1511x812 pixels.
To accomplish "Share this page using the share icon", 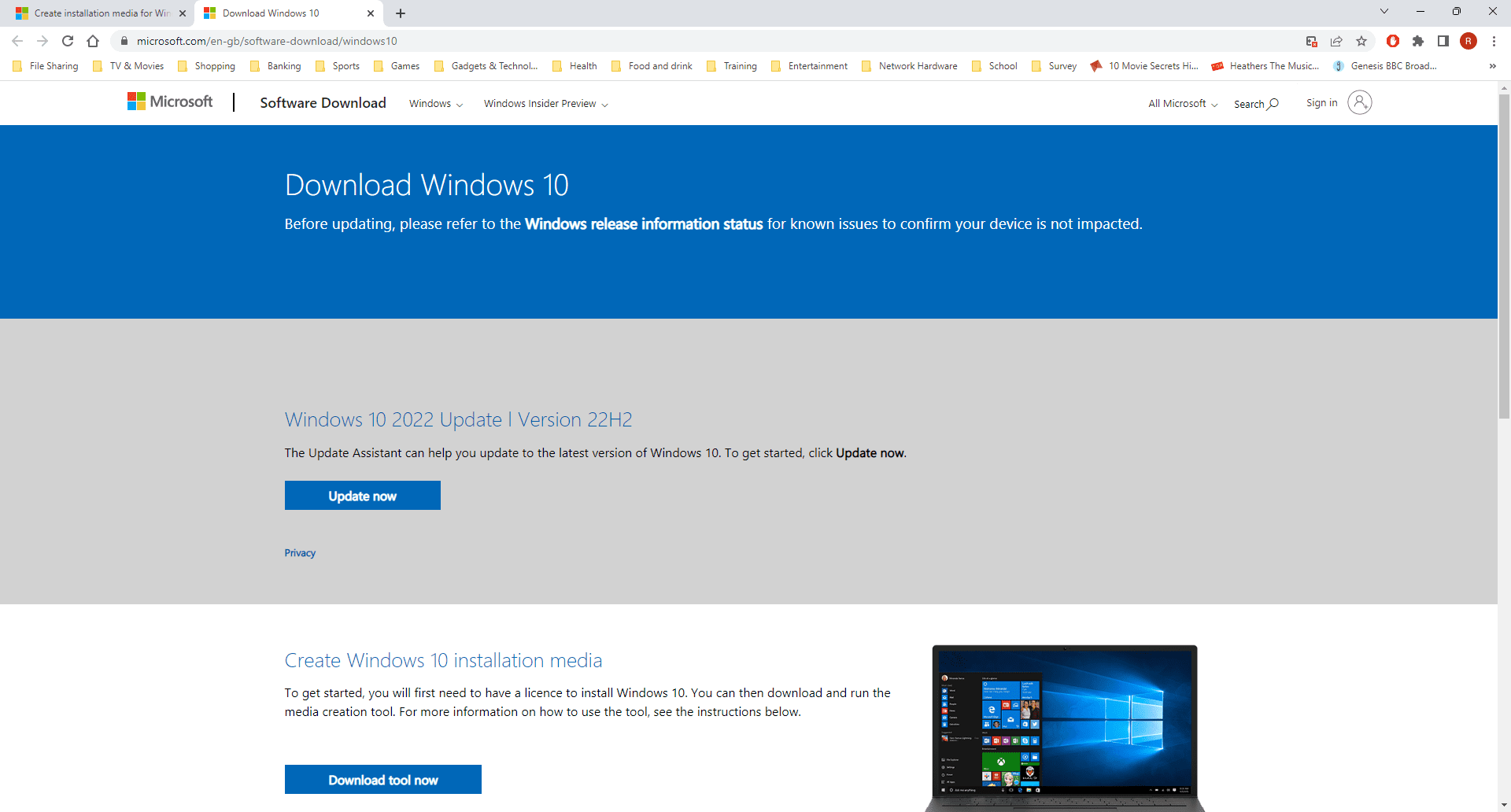I will [x=1336, y=41].
